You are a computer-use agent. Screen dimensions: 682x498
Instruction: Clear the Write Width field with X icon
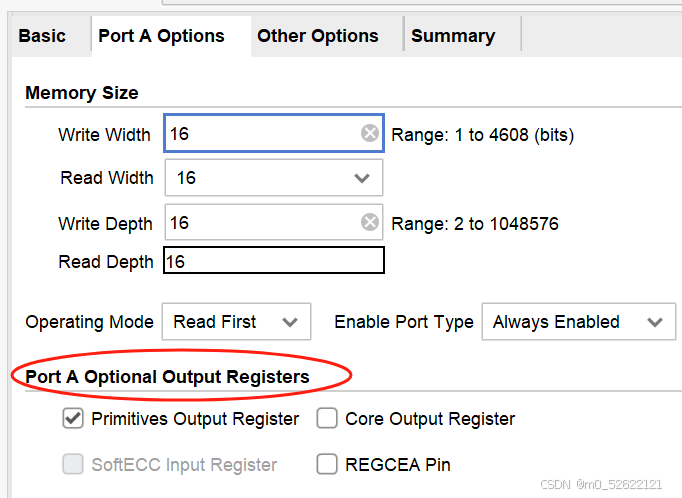point(370,133)
